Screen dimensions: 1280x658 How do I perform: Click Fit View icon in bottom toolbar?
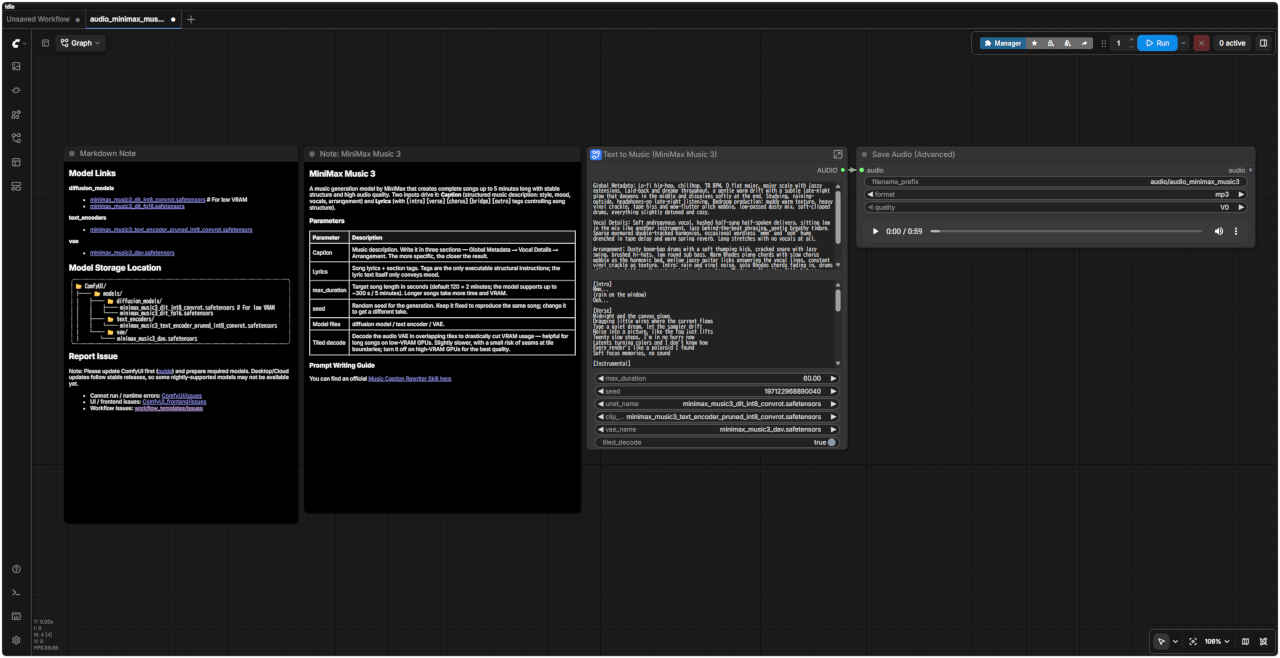pos(1193,641)
